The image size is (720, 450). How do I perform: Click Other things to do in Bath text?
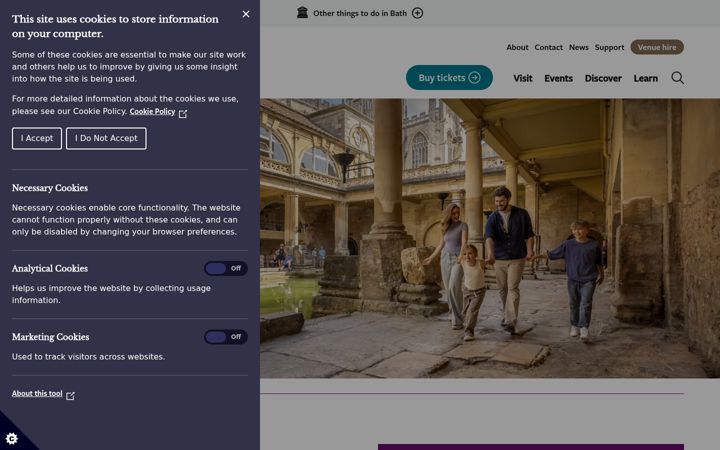[360, 13]
